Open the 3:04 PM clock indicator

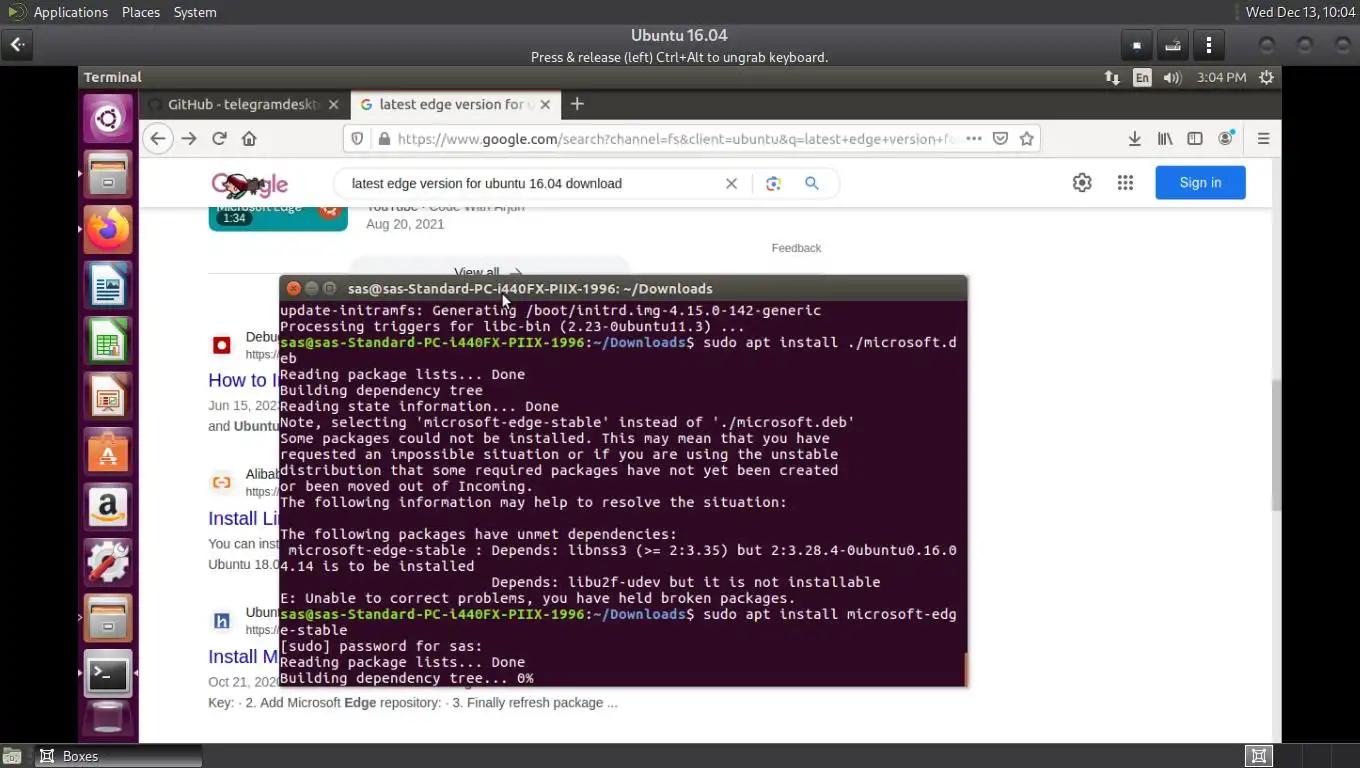1221,77
